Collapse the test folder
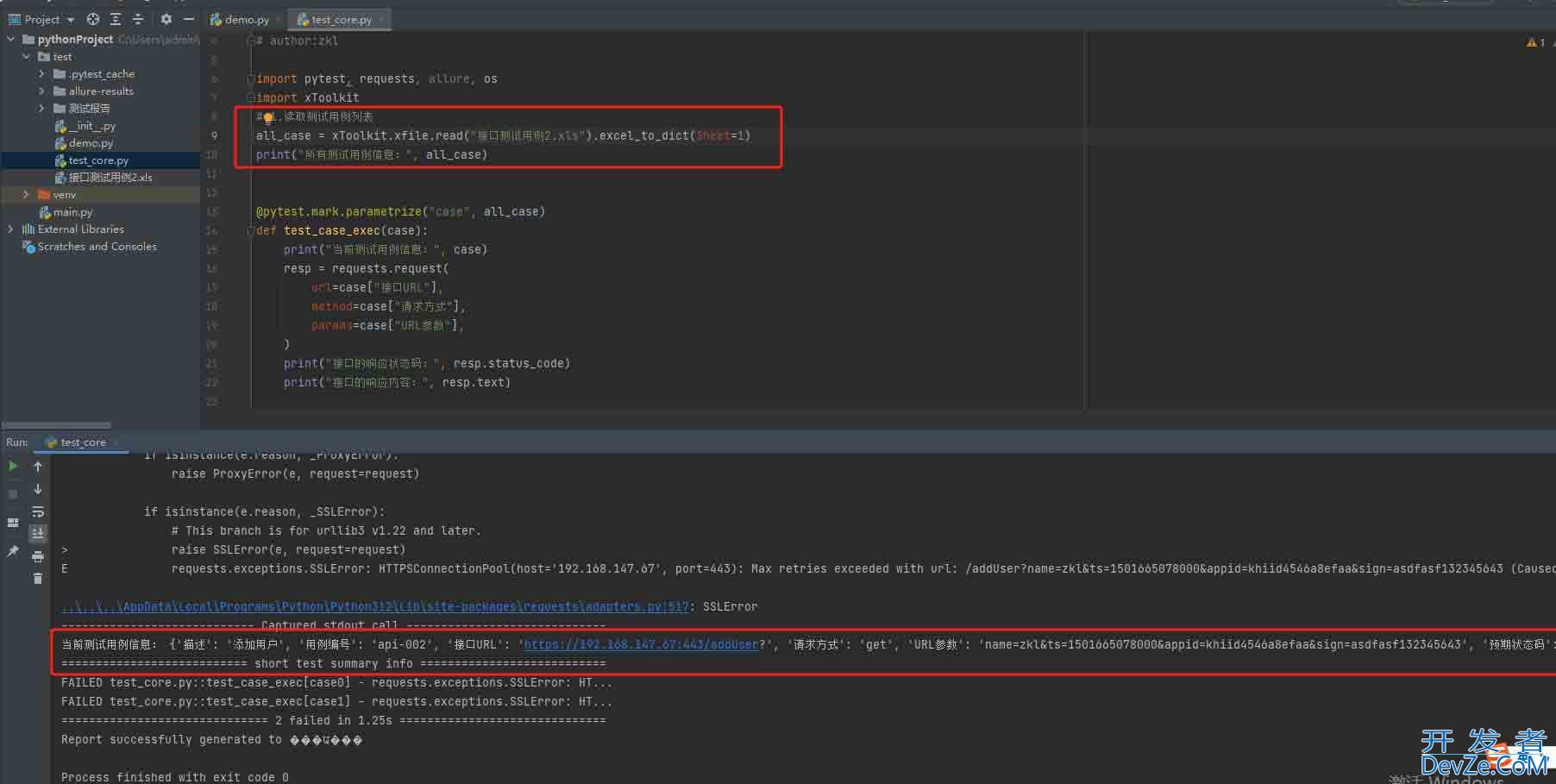 tap(27, 56)
